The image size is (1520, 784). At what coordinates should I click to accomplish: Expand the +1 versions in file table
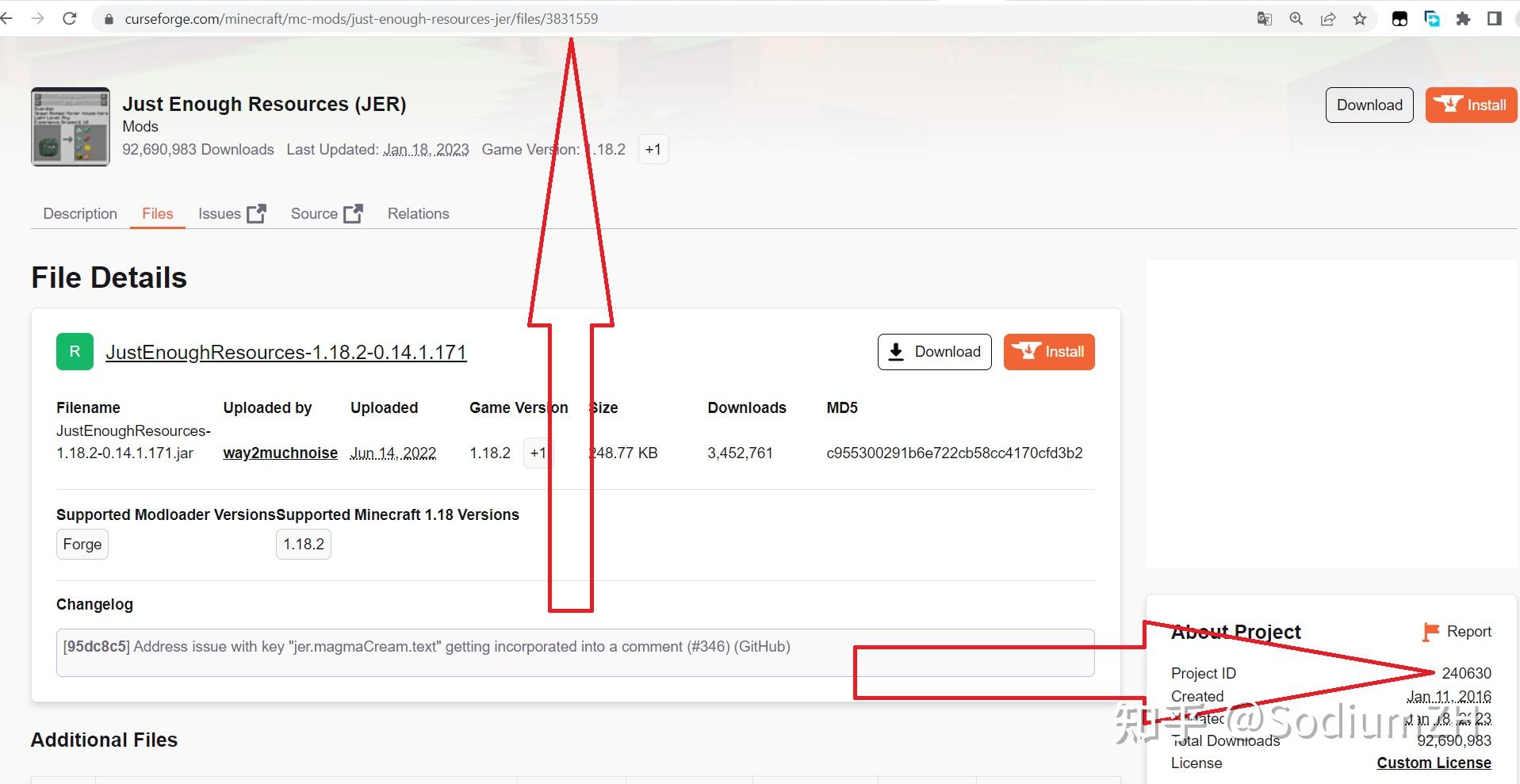click(x=538, y=453)
